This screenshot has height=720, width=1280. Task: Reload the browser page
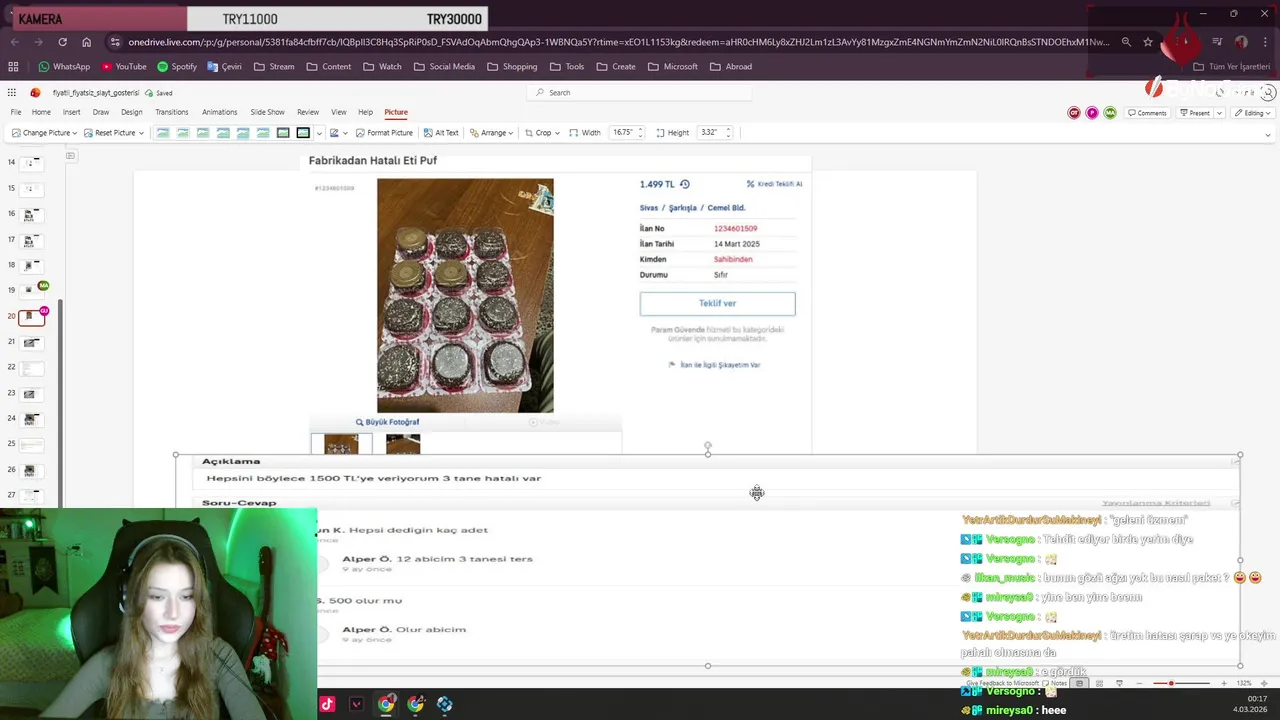(62, 42)
